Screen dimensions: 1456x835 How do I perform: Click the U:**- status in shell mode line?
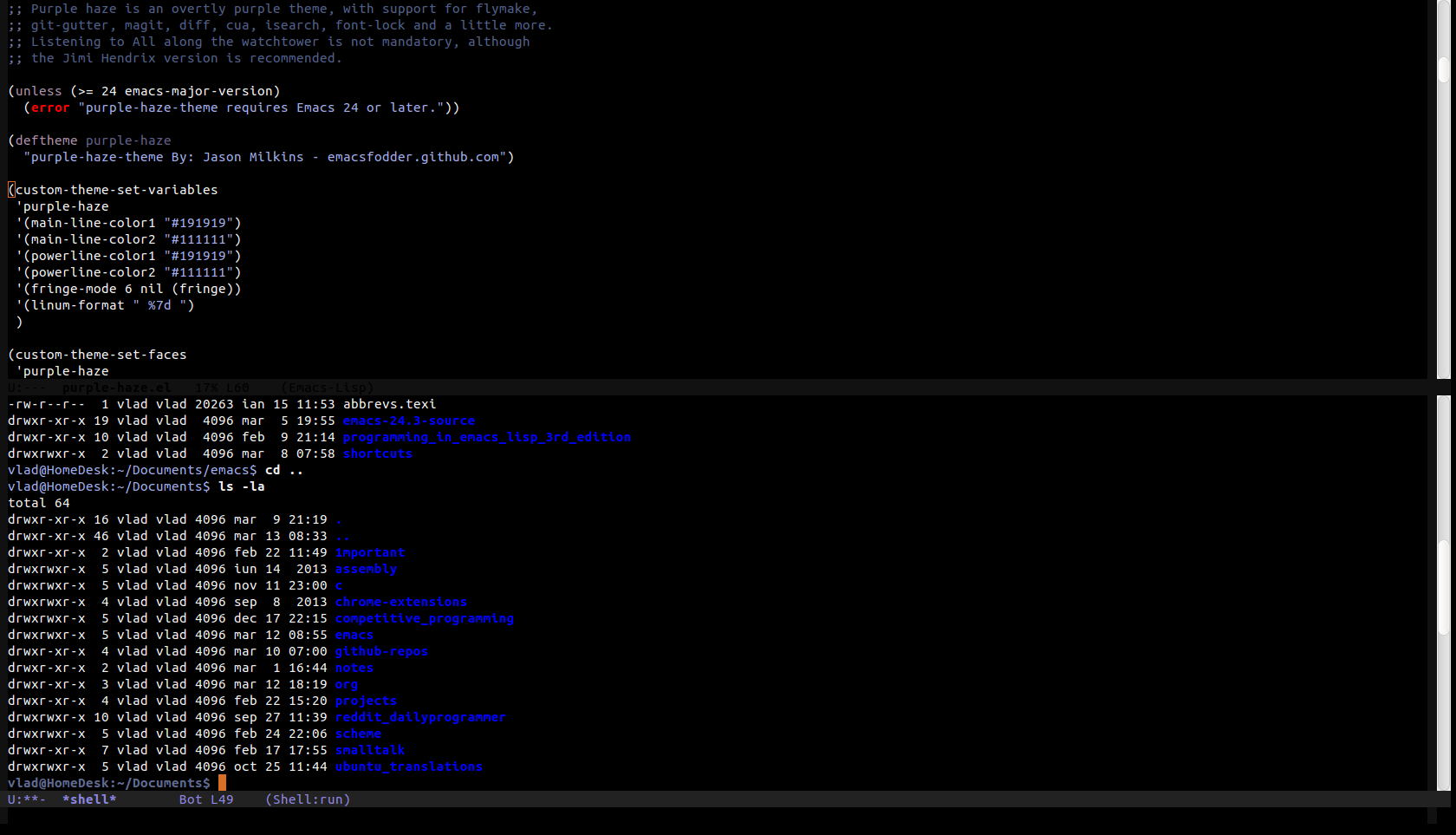tap(26, 799)
